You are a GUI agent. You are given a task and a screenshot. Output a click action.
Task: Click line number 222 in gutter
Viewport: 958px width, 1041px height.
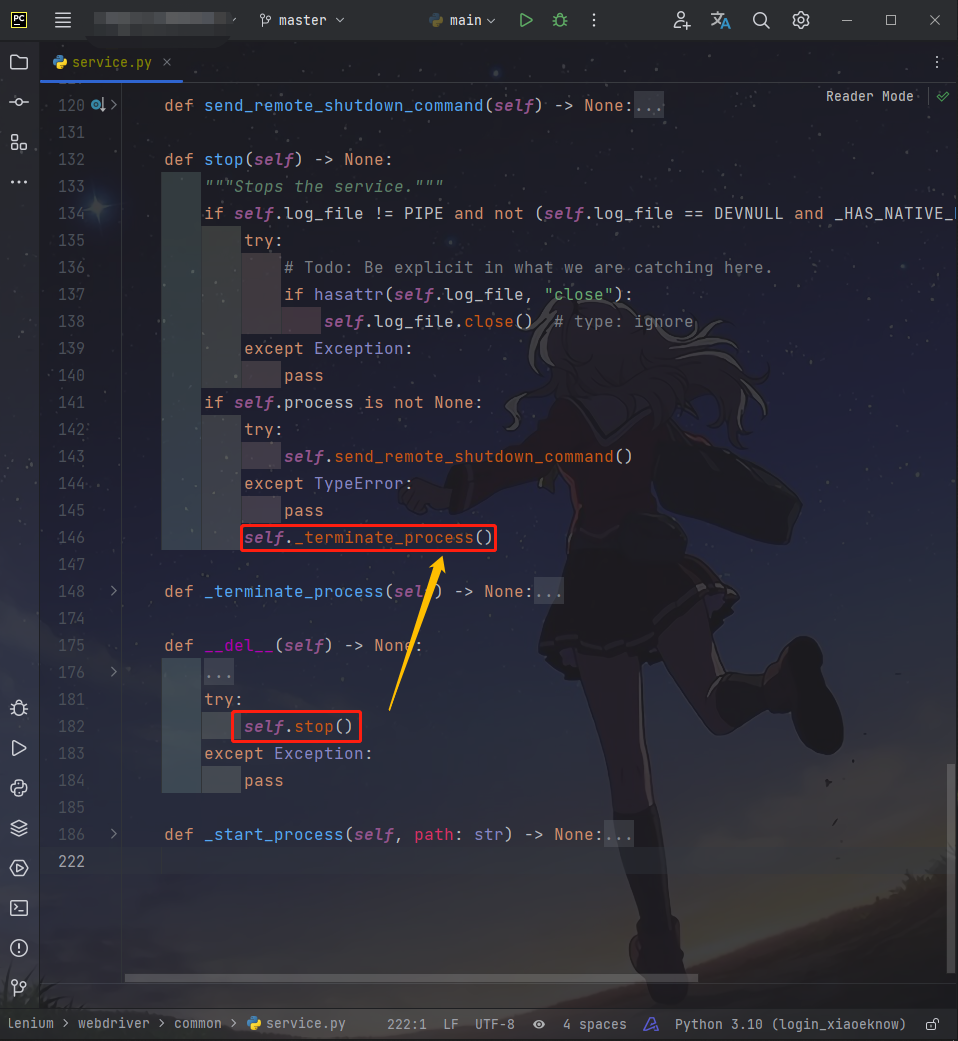tap(71, 861)
